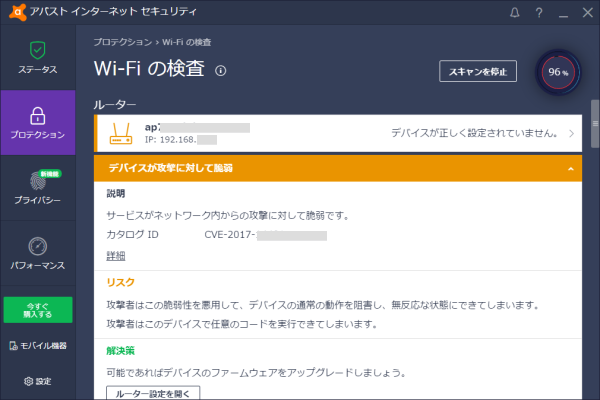The width and height of the screenshot is (600, 400).
Task: Select the プロテクション sidebar item
Action: click(x=38, y=122)
